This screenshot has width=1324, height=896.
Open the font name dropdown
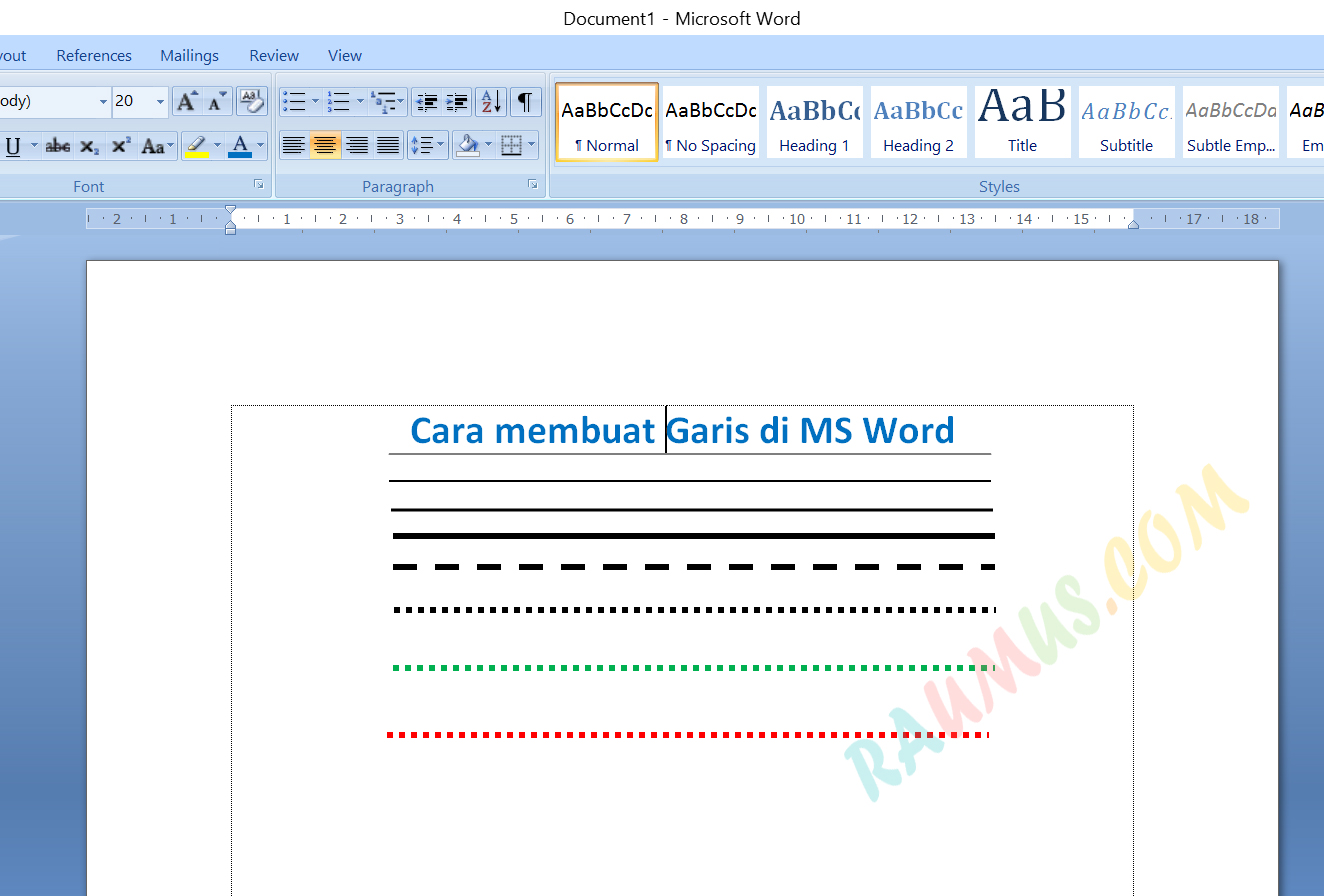pos(103,101)
